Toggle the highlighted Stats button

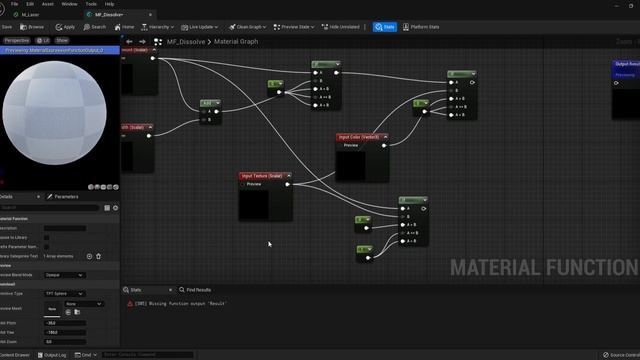[x=384, y=27]
